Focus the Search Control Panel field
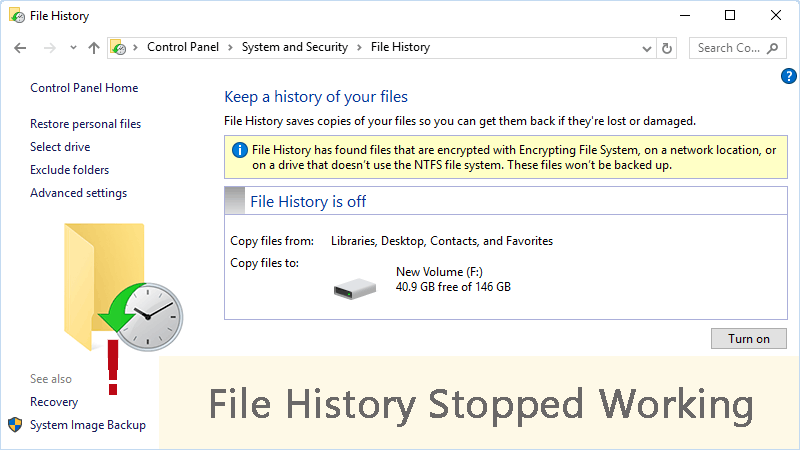This screenshot has width=800, height=450. [728, 47]
